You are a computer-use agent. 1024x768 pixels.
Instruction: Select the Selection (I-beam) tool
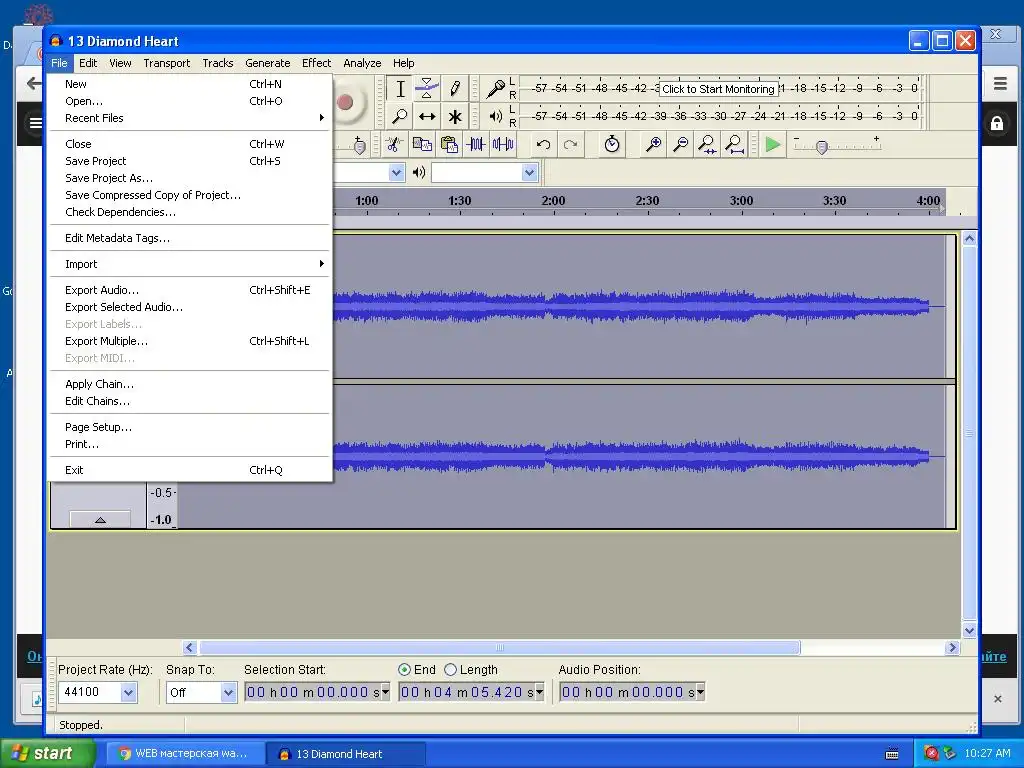[x=400, y=89]
